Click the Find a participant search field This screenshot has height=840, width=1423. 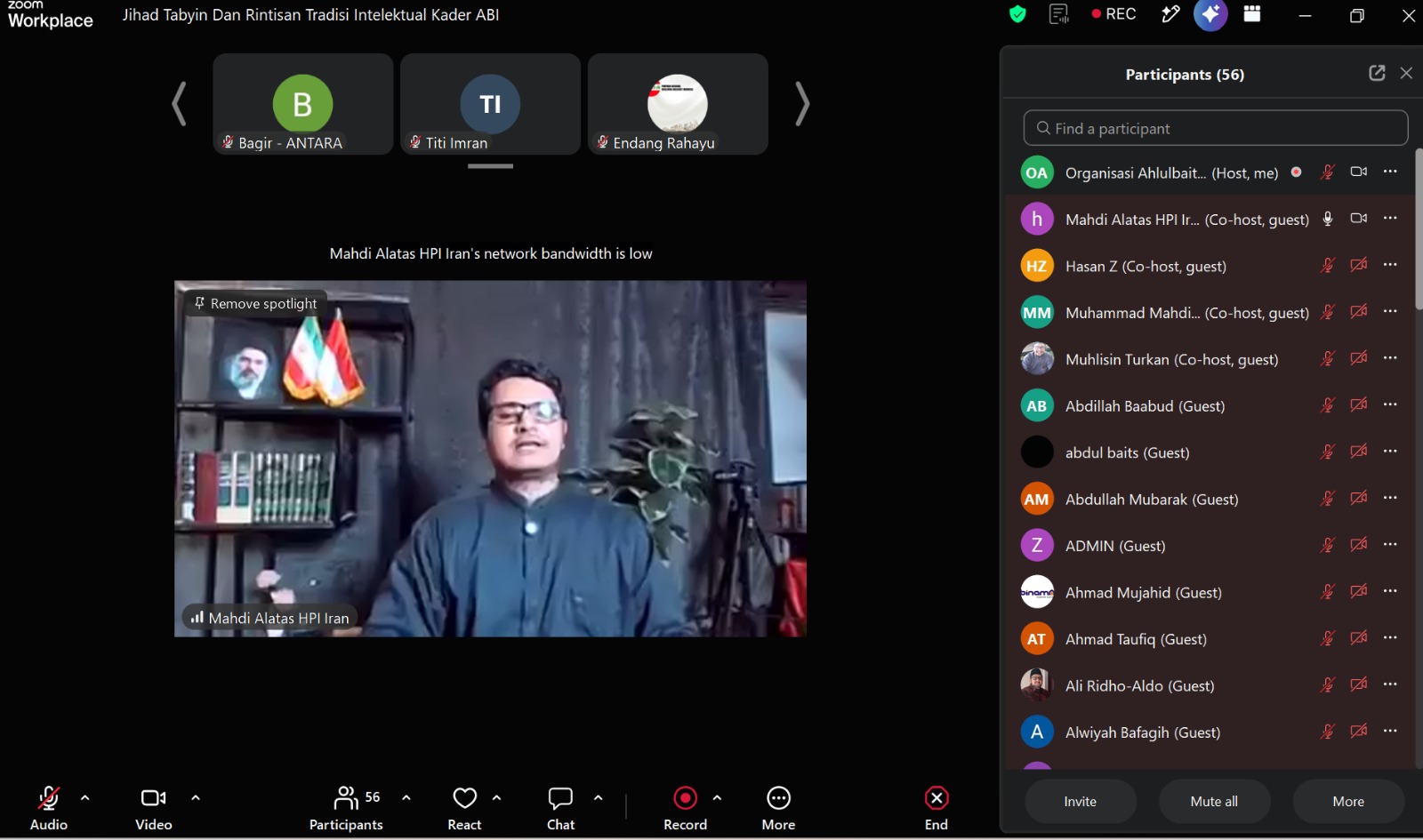[1216, 128]
